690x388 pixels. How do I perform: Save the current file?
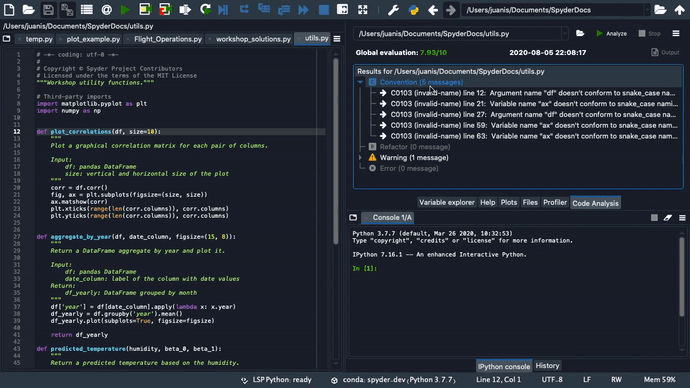click(x=48, y=9)
